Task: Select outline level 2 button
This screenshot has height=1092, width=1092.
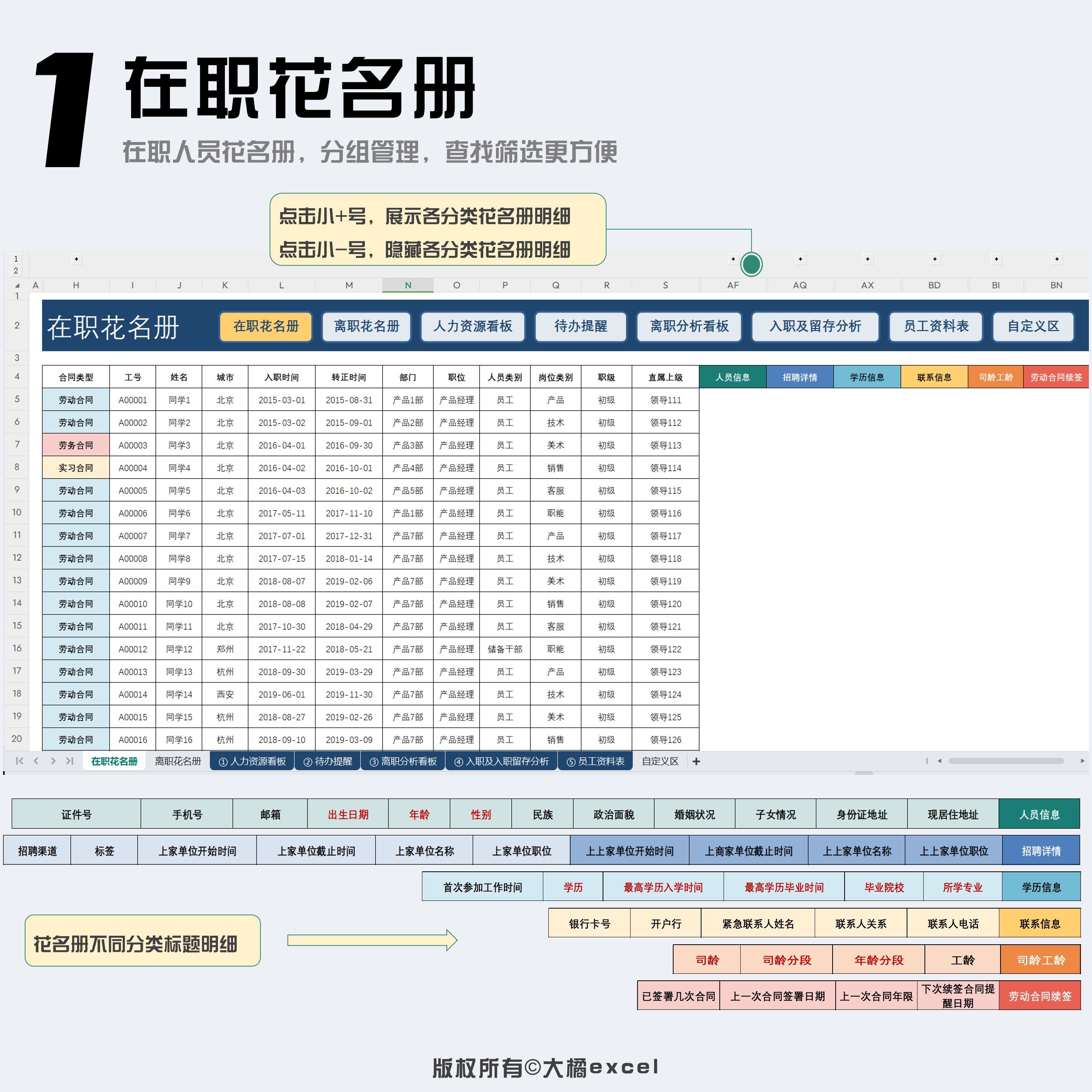Action: 16,271
